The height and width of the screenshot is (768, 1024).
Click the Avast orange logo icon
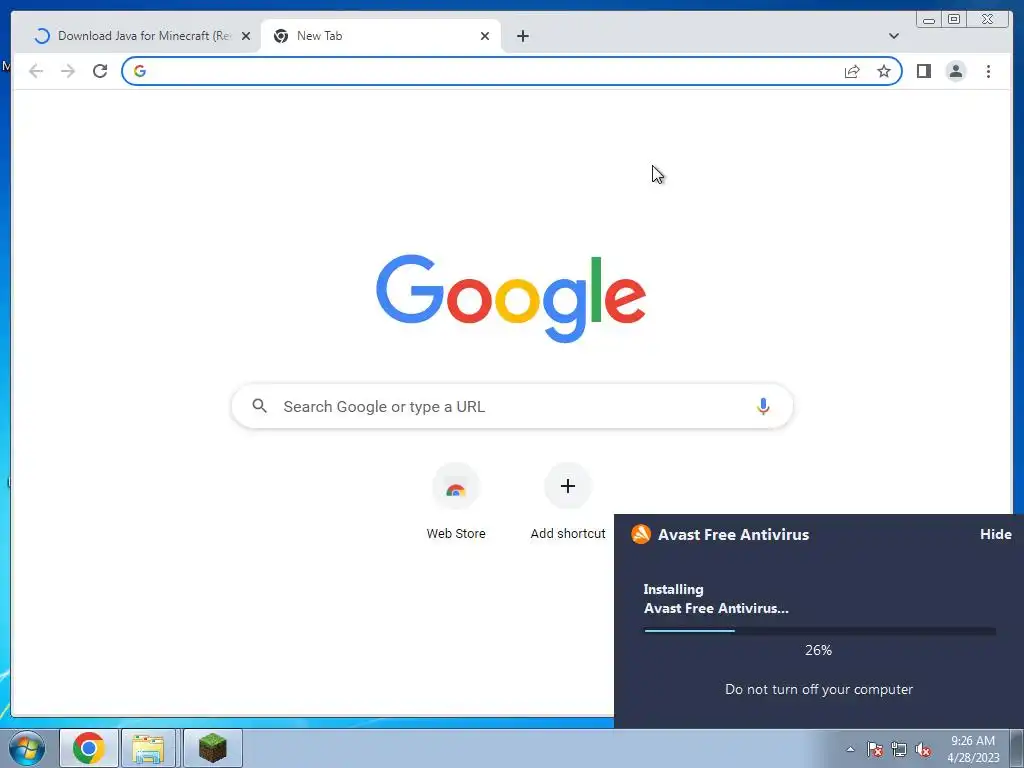(x=641, y=534)
